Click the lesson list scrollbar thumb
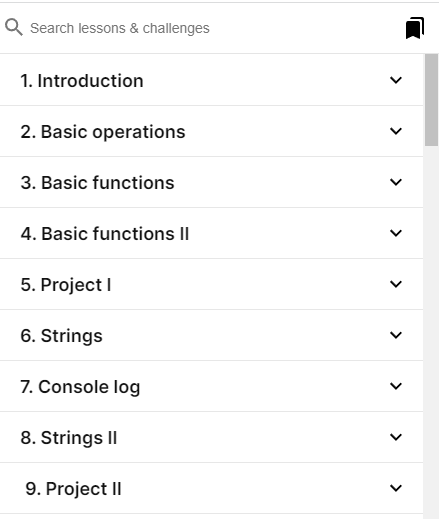This screenshot has height=519, width=439. coord(432,100)
